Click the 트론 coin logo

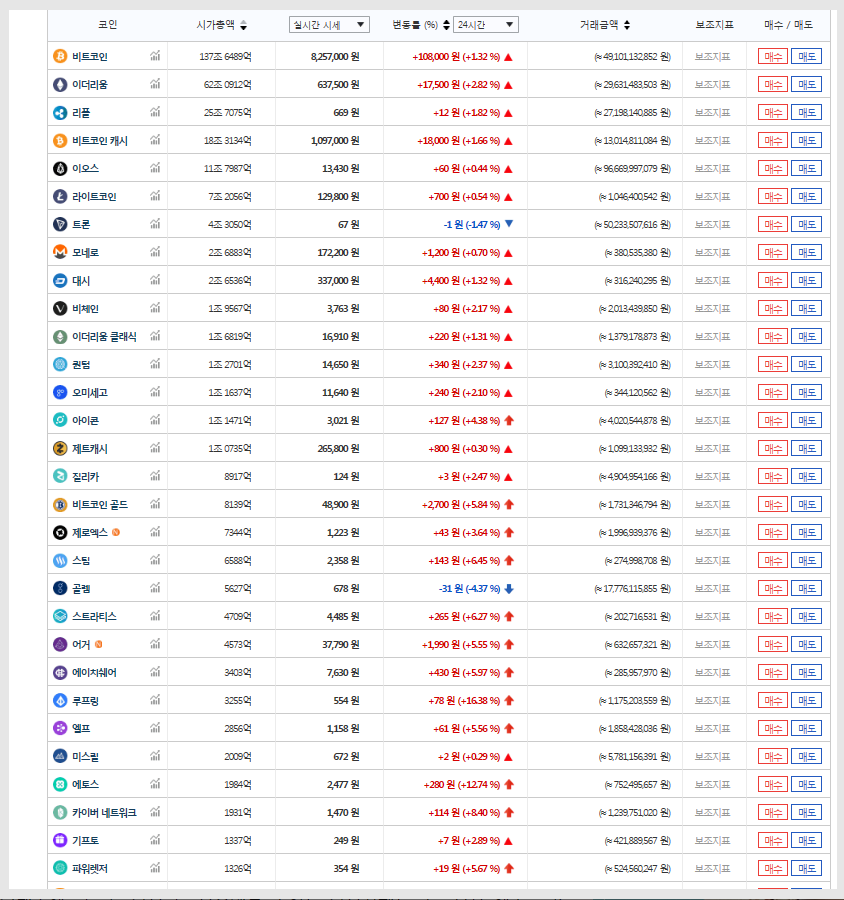[x=60, y=224]
